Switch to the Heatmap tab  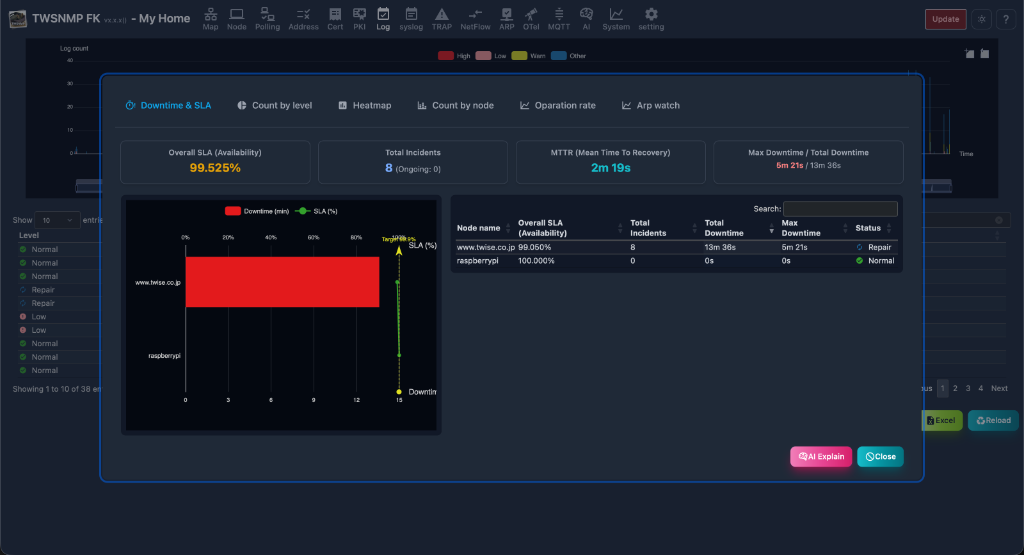[x=364, y=105]
